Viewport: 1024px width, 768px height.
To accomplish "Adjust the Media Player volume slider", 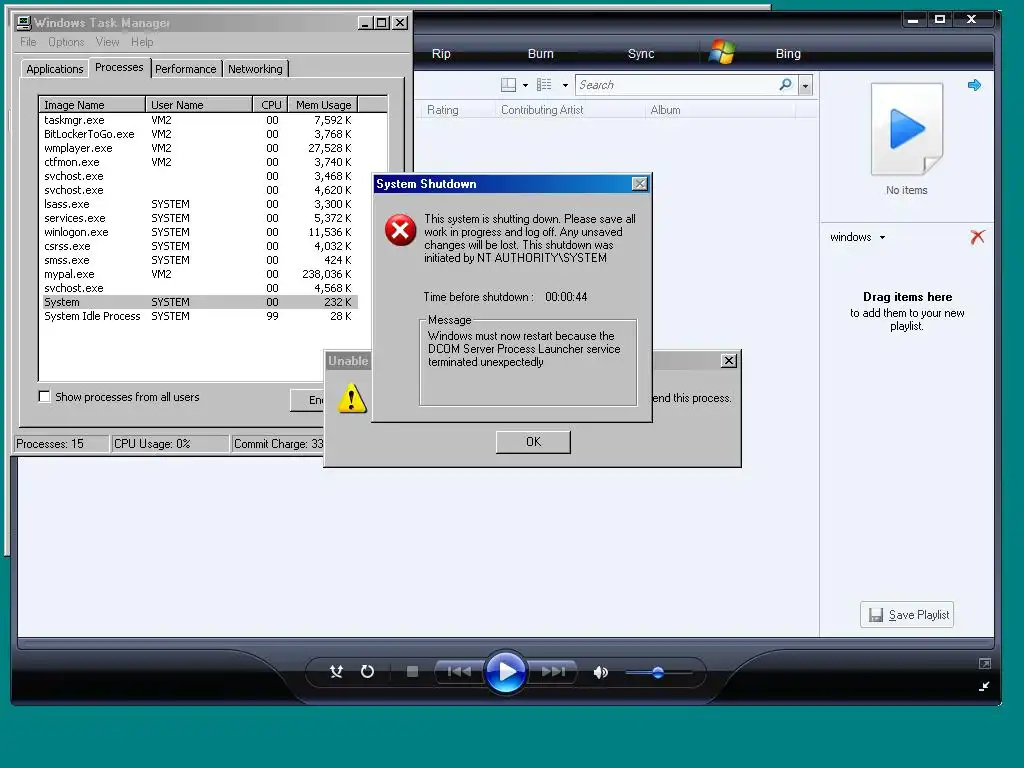I will coord(658,672).
